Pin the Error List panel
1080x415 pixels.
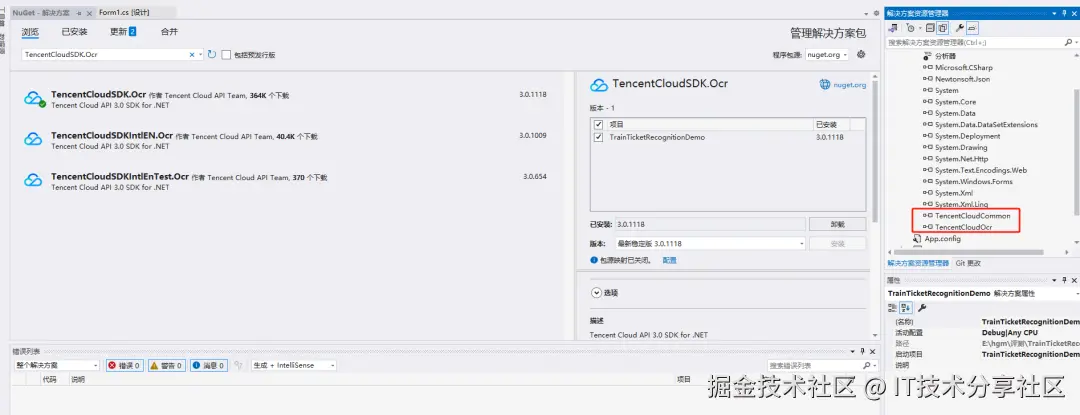(x=862, y=351)
